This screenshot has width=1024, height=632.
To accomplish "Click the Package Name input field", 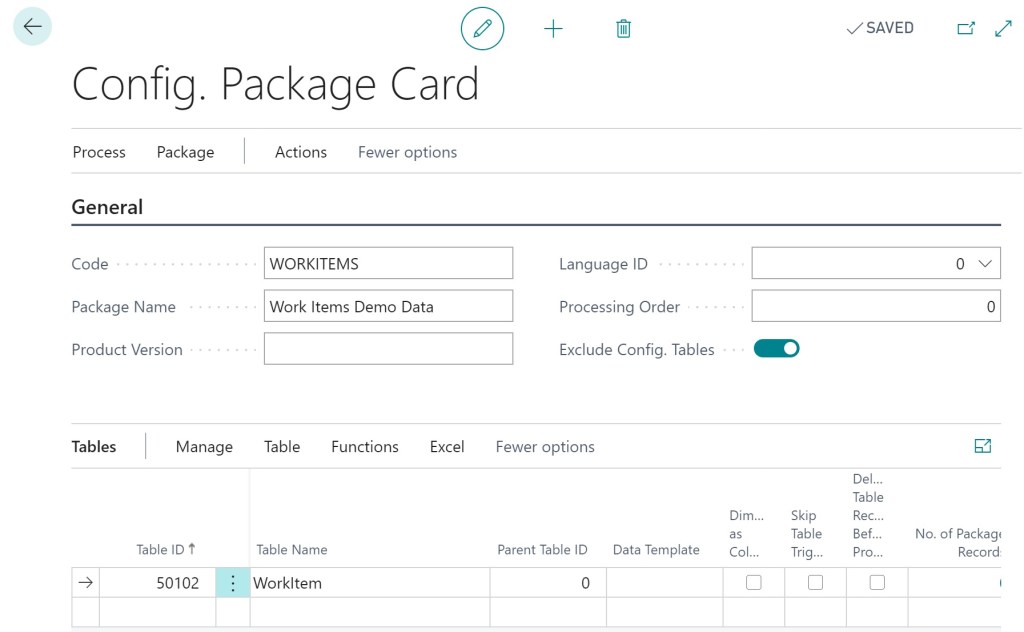I will 388,307.
